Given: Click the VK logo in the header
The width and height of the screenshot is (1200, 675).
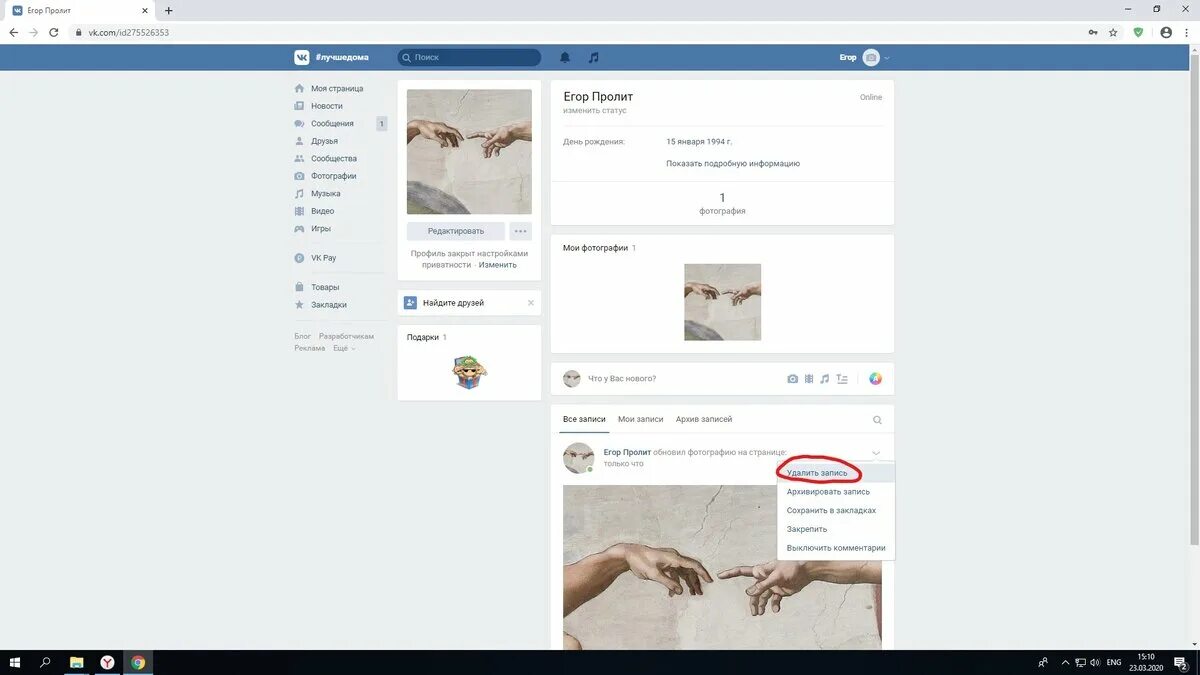Looking at the screenshot, I should [301, 58].
